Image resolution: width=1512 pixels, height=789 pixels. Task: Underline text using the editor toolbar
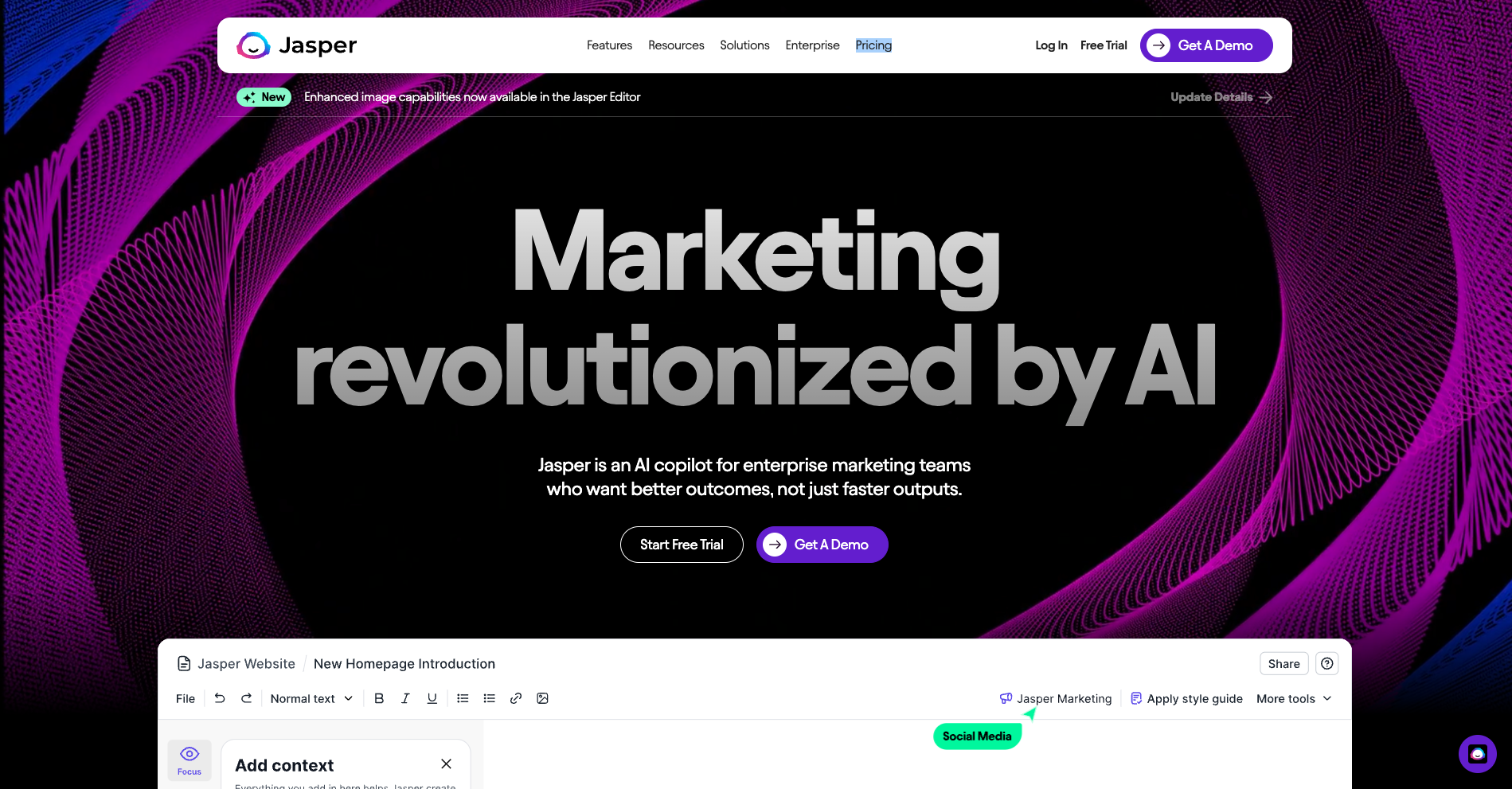(x=432, y=698)
